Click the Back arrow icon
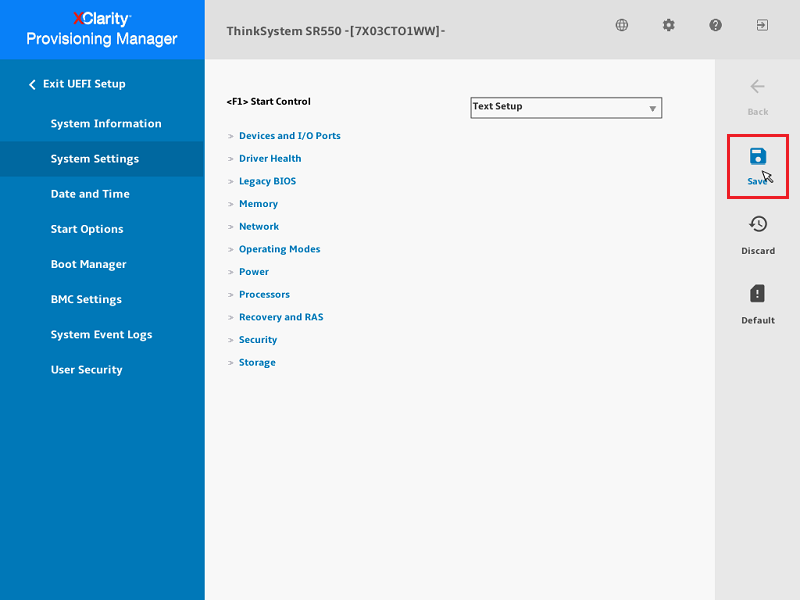Image resolution: width=800 pixels, height=600 pixels. coord(758,87)
